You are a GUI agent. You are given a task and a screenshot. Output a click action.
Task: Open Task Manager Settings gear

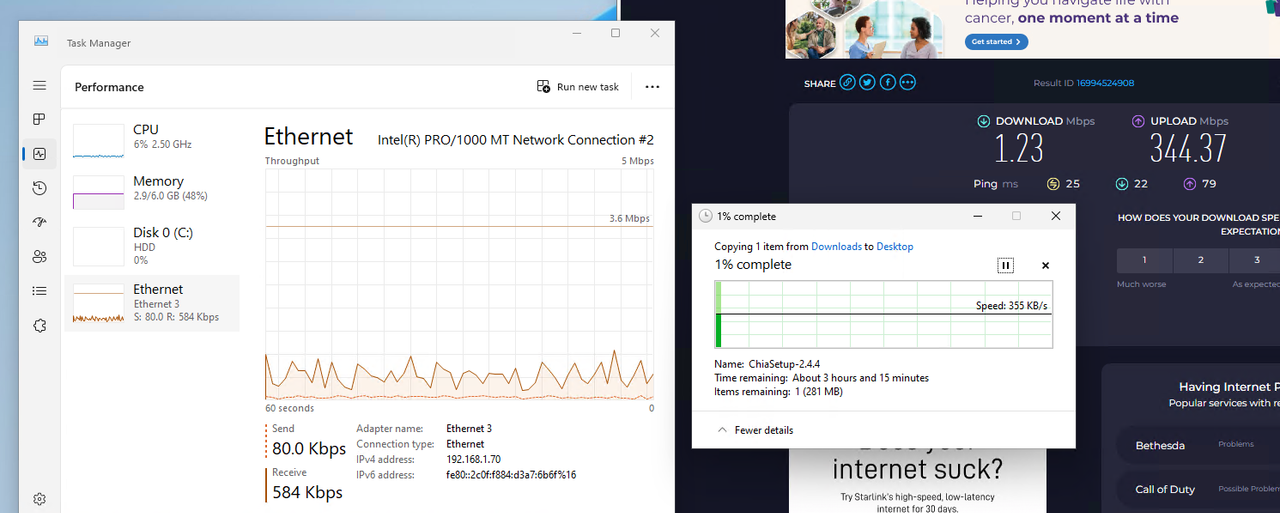[39, 499]
